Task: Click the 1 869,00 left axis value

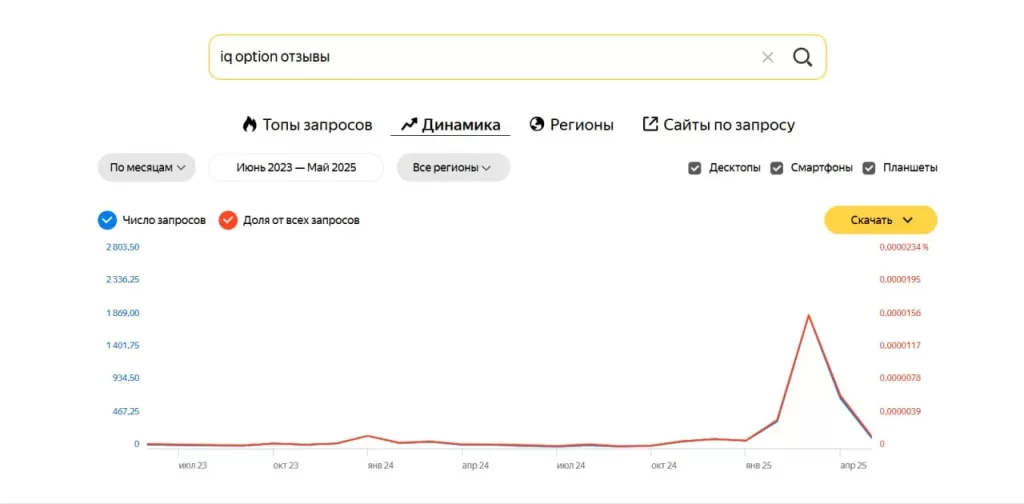Action: (123, 313)
